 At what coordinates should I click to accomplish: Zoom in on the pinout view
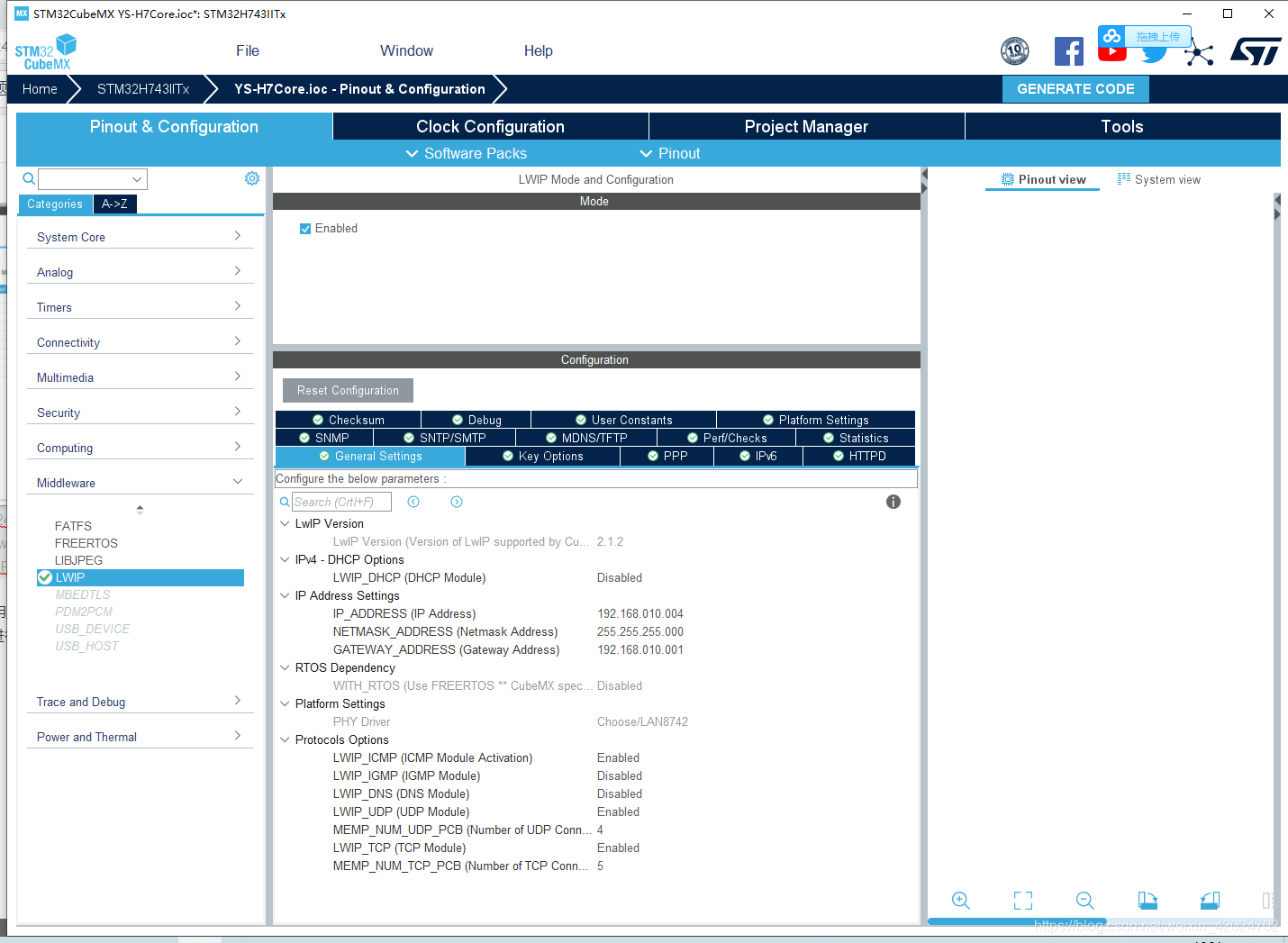click(x=961, y=901)
